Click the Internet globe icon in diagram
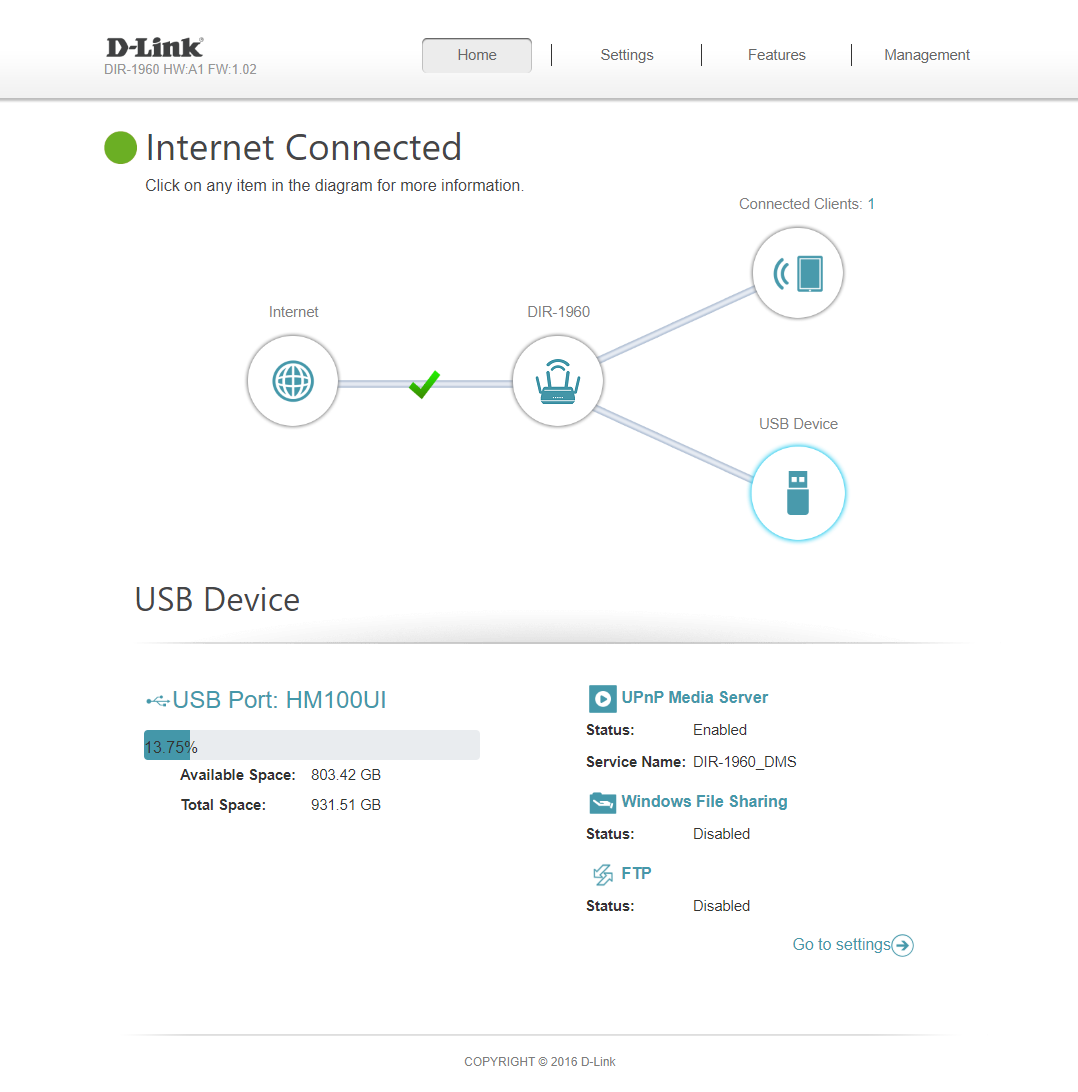 point(292,381)
